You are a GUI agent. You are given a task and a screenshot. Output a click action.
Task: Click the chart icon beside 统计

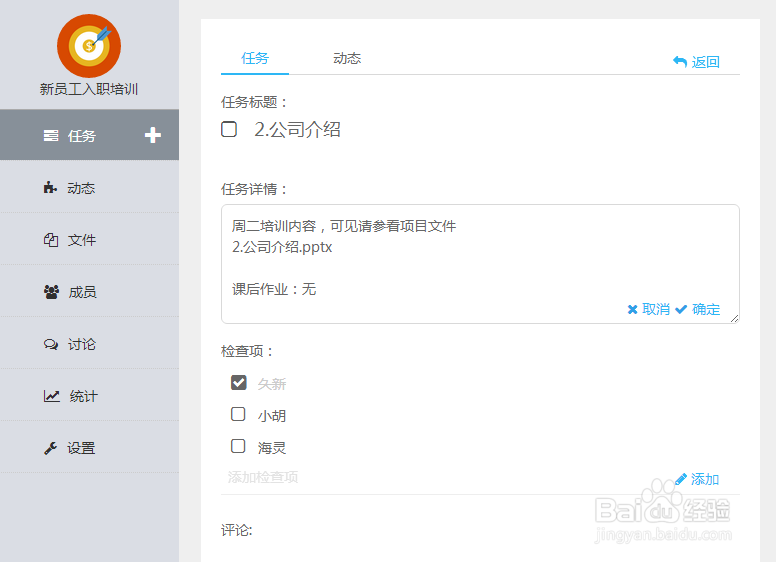point(51,396)
